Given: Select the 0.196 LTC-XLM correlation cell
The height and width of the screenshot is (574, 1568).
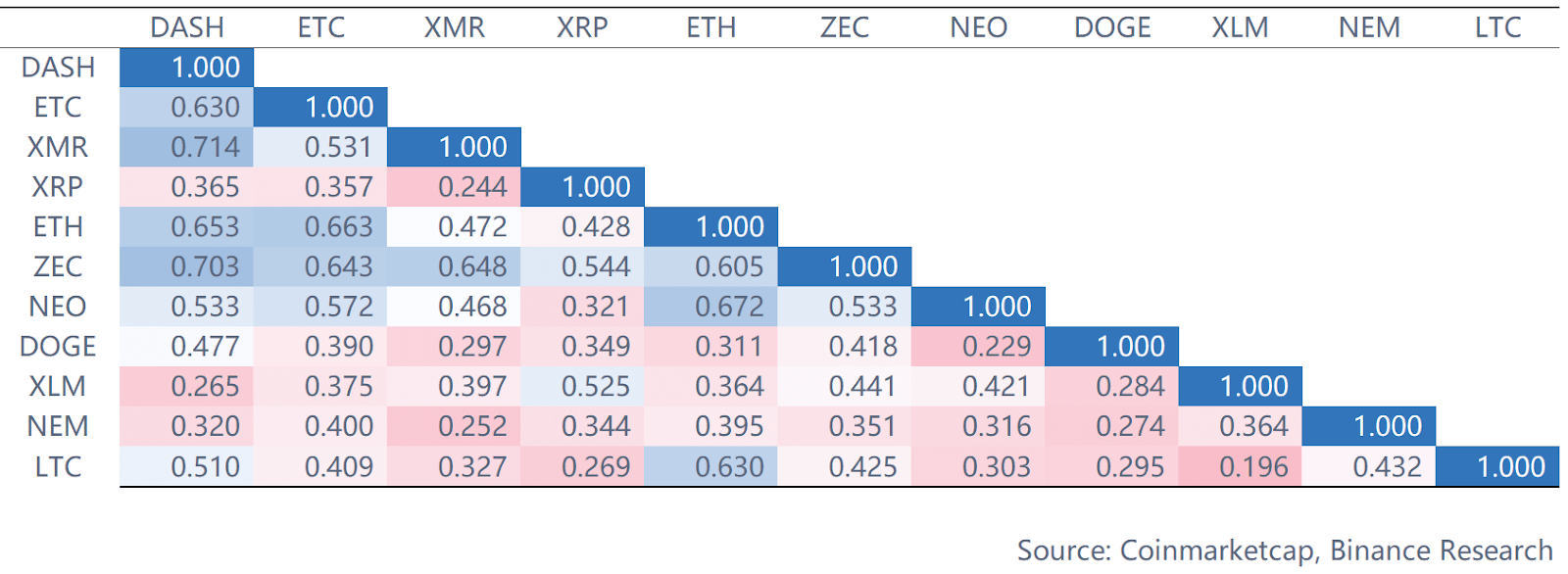Looking at the screenshot, I should (1253, 467).
